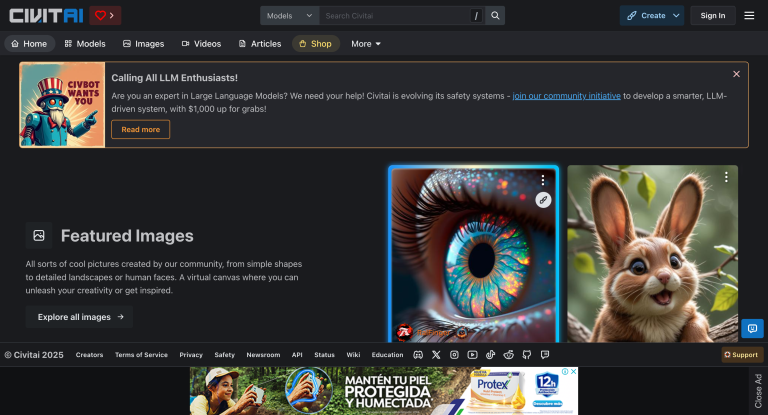Open the feedback chat bubble button
The image size is (768, 415).
752,328
